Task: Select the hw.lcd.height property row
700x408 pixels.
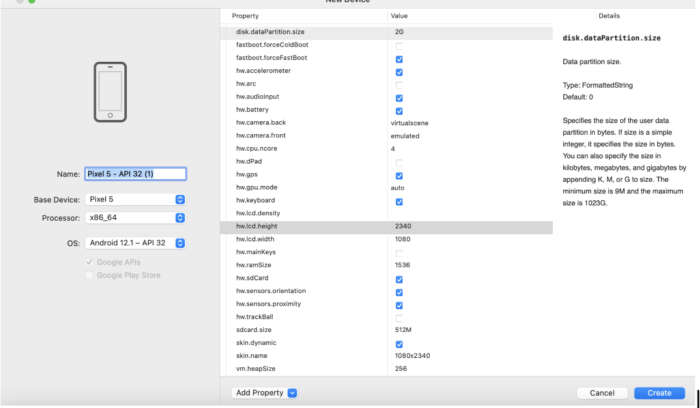Action: pos(300,226)
